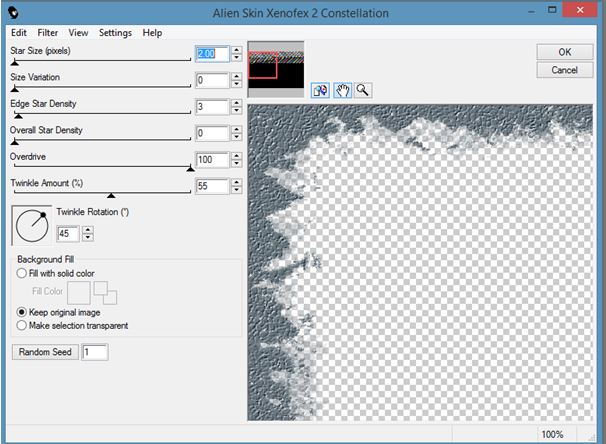Click the foreground/background color swap icon
606x444 pixels.
coord(105,293)
